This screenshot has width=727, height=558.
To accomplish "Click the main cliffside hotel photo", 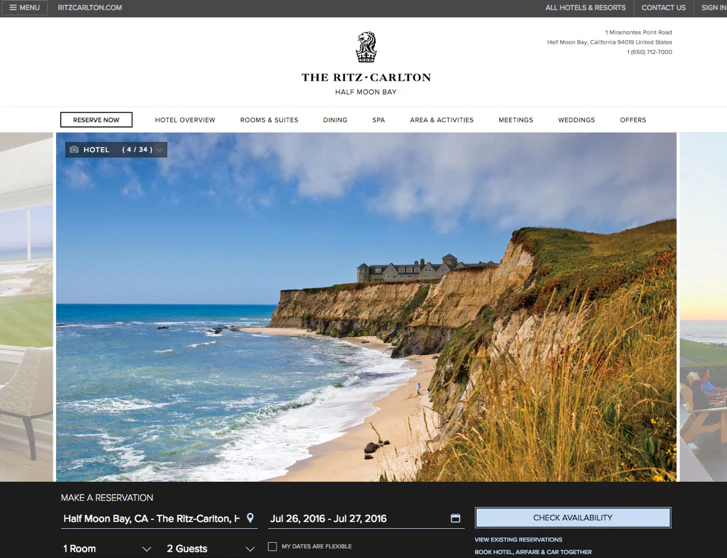I will (366, 307).
